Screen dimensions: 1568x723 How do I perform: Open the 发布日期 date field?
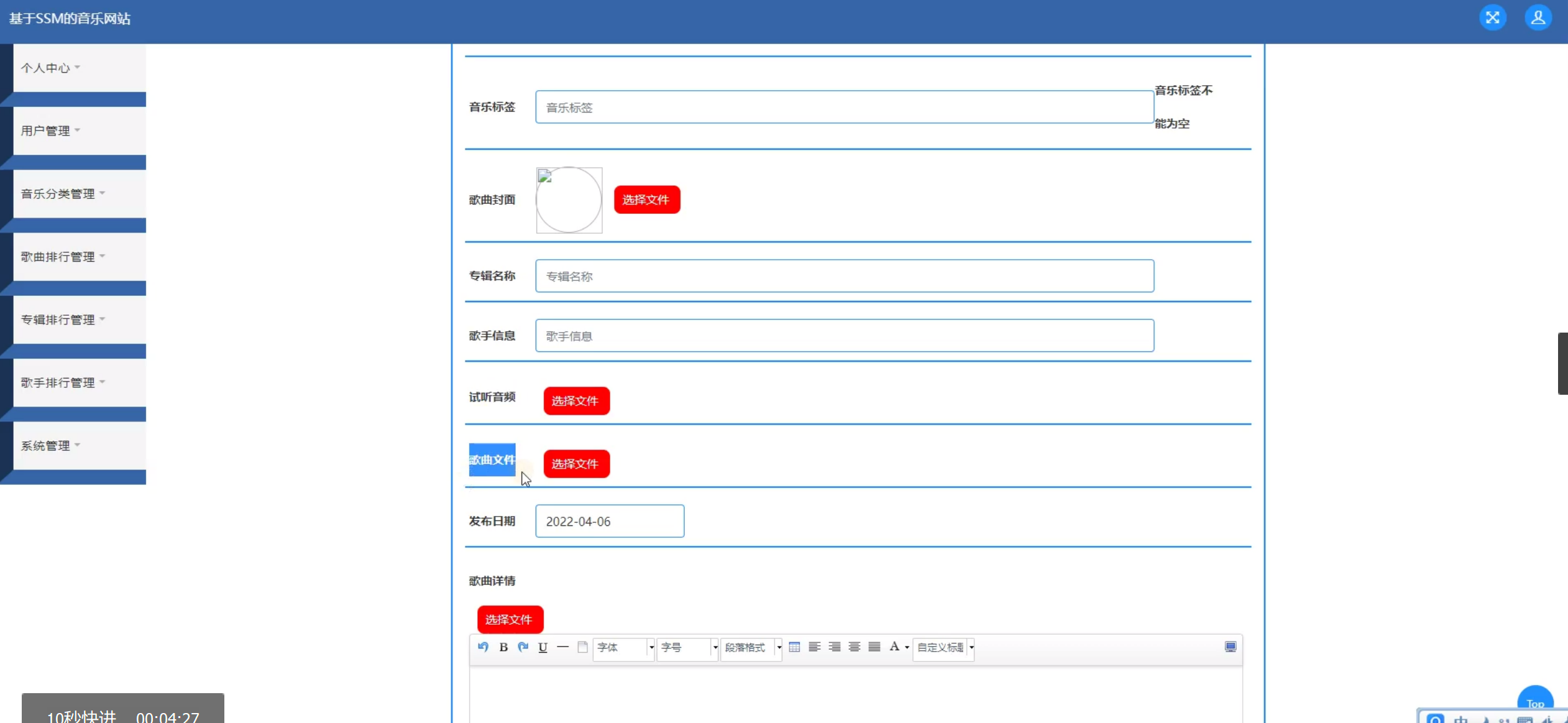tap(610, 521)
